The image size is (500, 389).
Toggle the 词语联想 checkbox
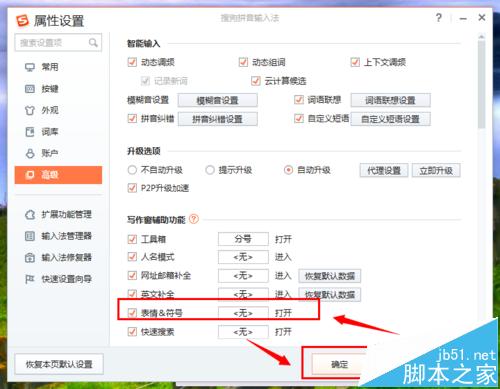pos(299,100)
